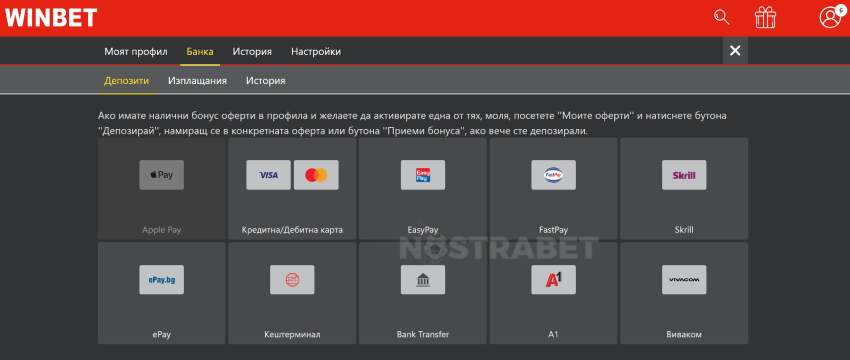Select the A1 logo
This screenshot has height=360, width=850.
(553, 279)
